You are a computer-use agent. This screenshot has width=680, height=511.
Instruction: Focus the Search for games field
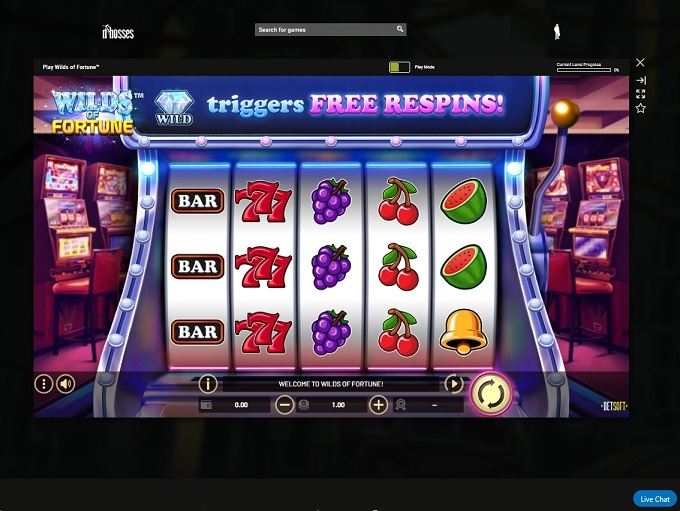click(x=330, y=29)
